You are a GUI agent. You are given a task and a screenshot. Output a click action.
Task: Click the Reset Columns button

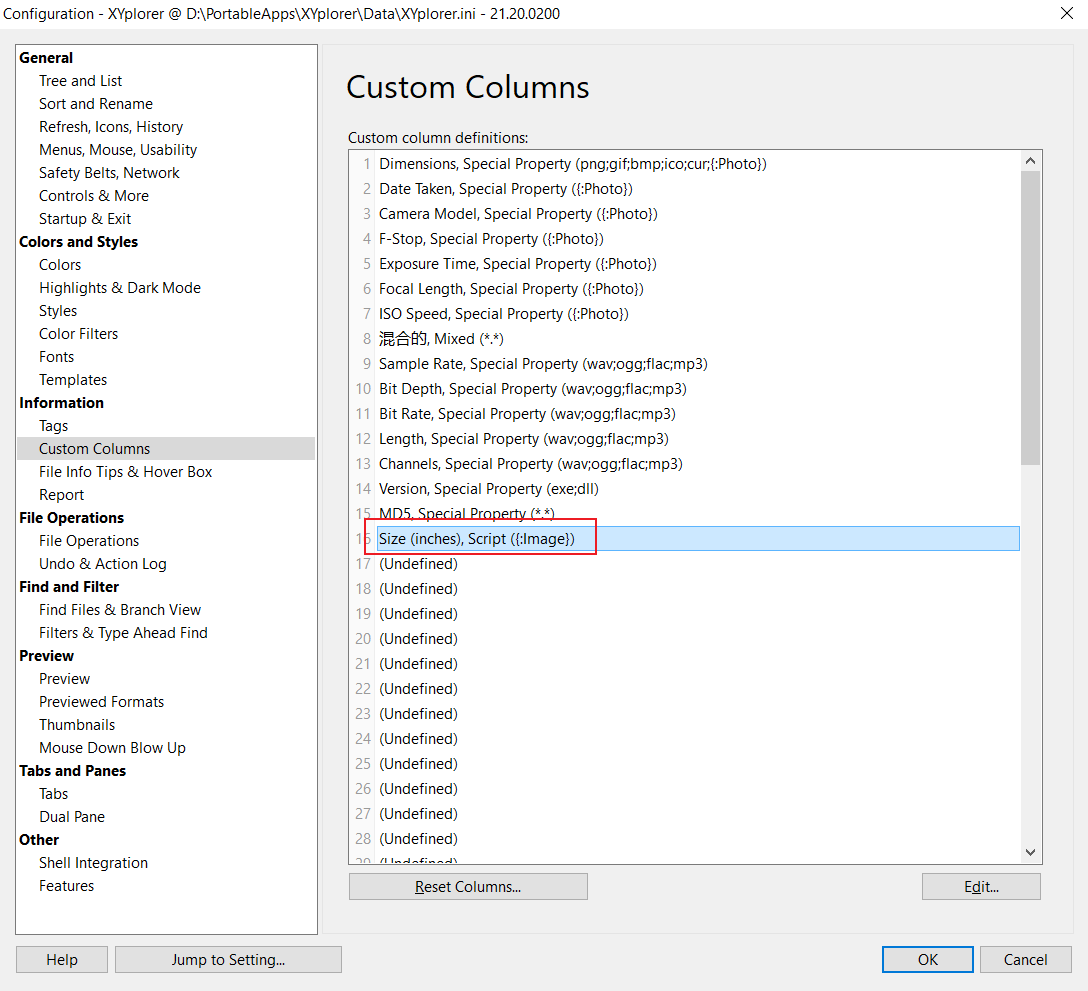click(467, 886)
